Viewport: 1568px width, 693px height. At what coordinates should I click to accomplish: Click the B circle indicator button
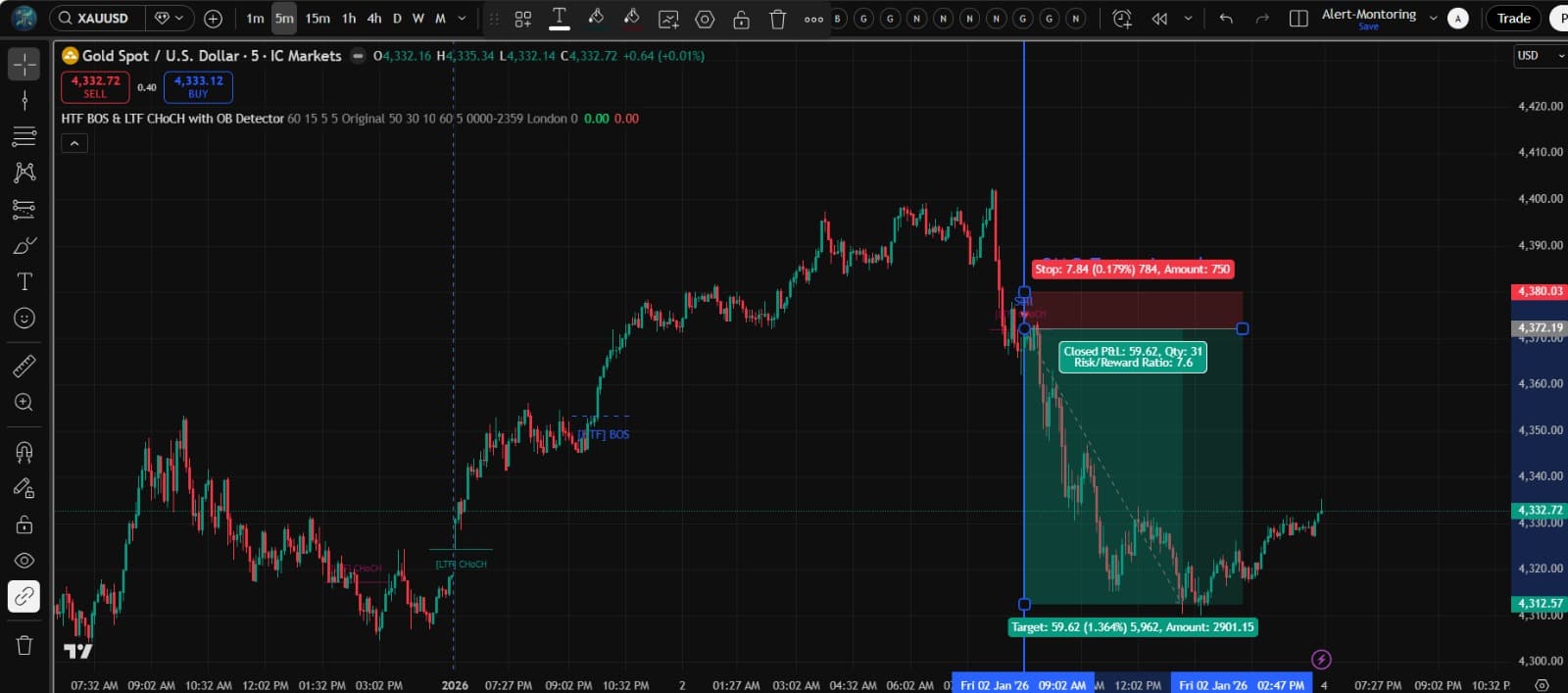(x=837, y=19)
